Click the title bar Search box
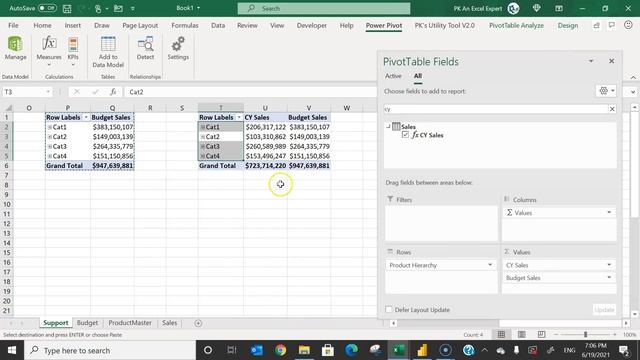This screenshot has height=360, width=640. [x=324, y=8]
